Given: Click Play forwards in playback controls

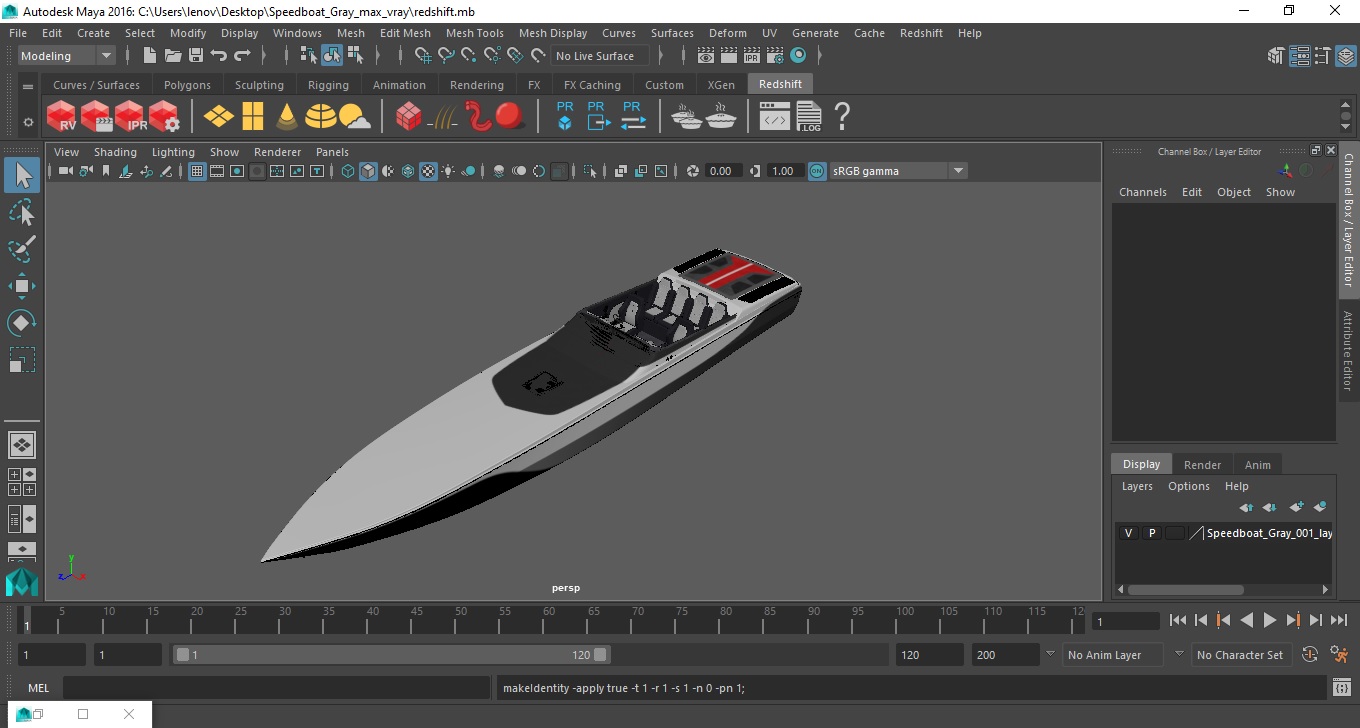Looking at the screenshot, I should pyautogui.click(x=1270, y=620).
